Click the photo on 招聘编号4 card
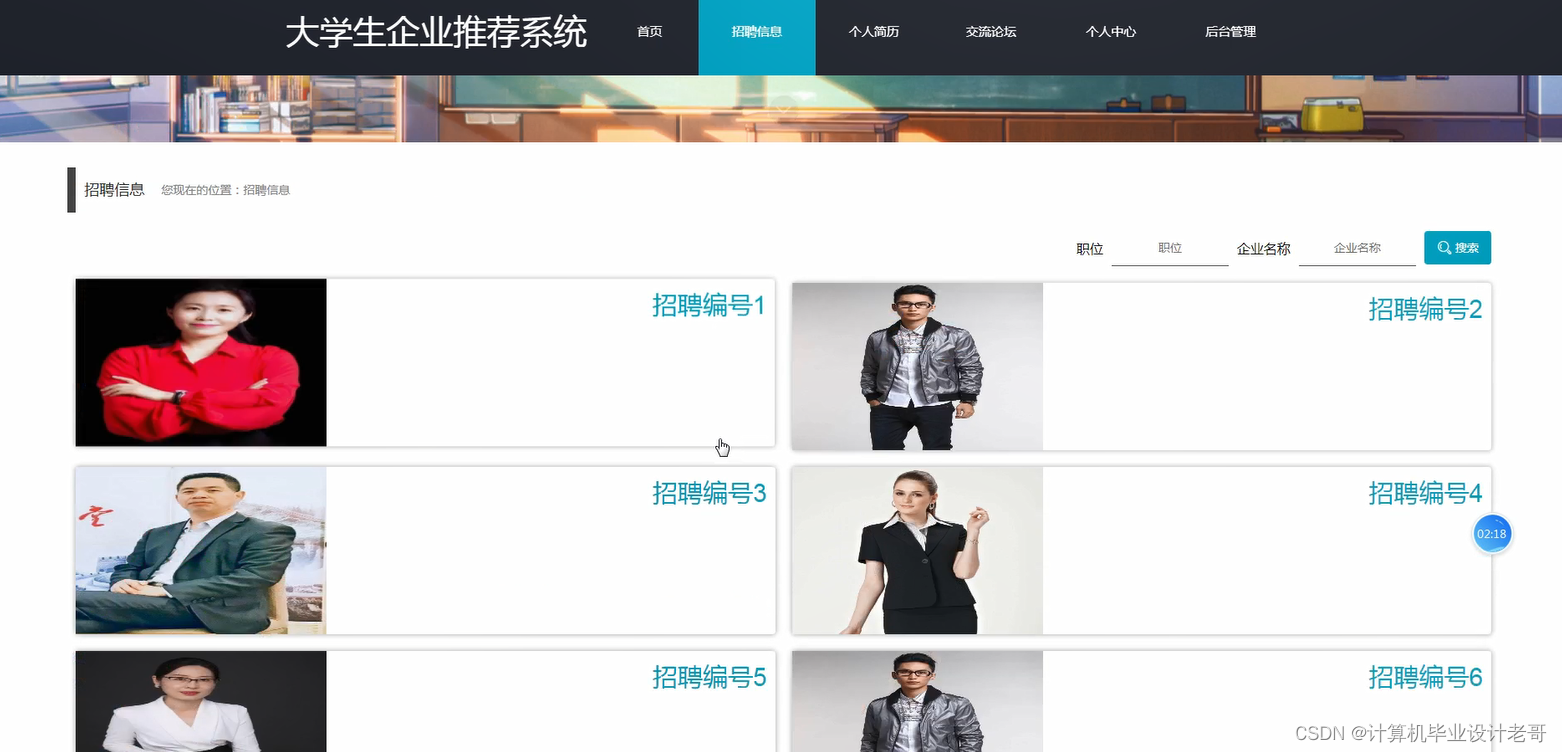Viewport: 1562px width, 752px height. [917, 551]
